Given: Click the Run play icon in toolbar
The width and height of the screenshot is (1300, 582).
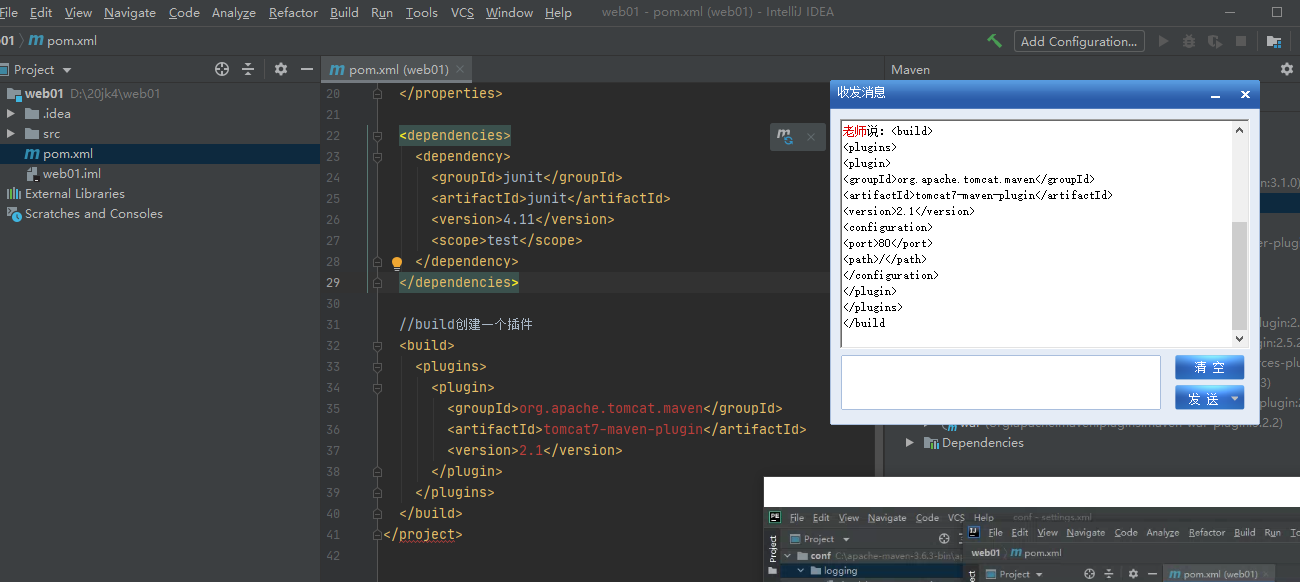Looking at the screenshot, I should tap(1163, 41).
